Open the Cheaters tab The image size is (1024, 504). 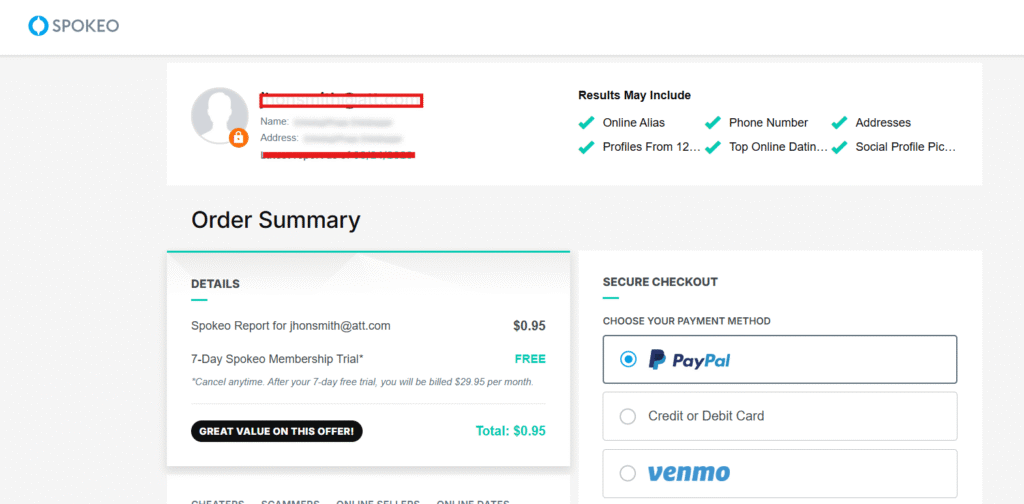[215, 501]
